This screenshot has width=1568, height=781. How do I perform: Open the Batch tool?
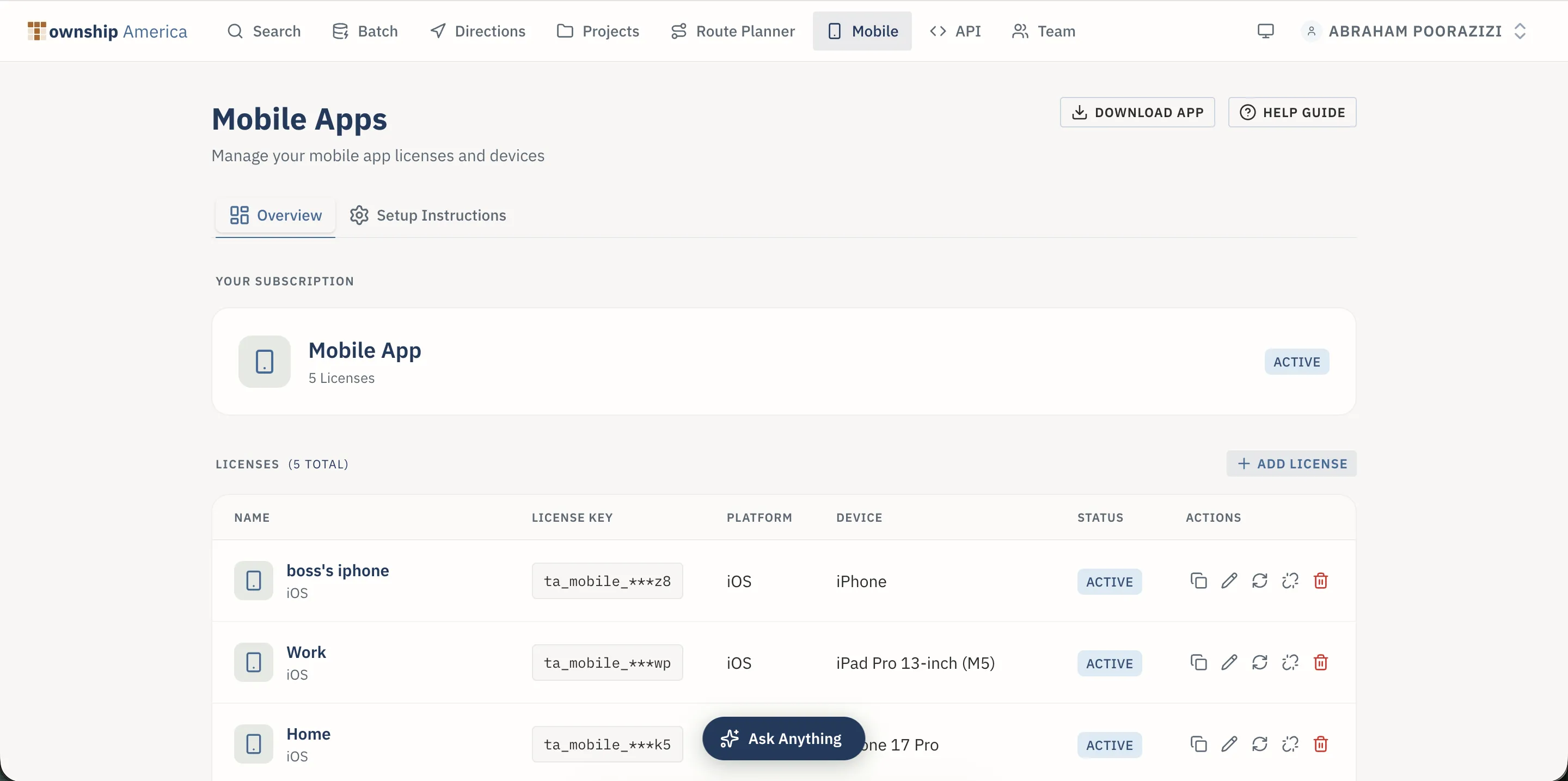pyautogui.click(x=365, y=31)
